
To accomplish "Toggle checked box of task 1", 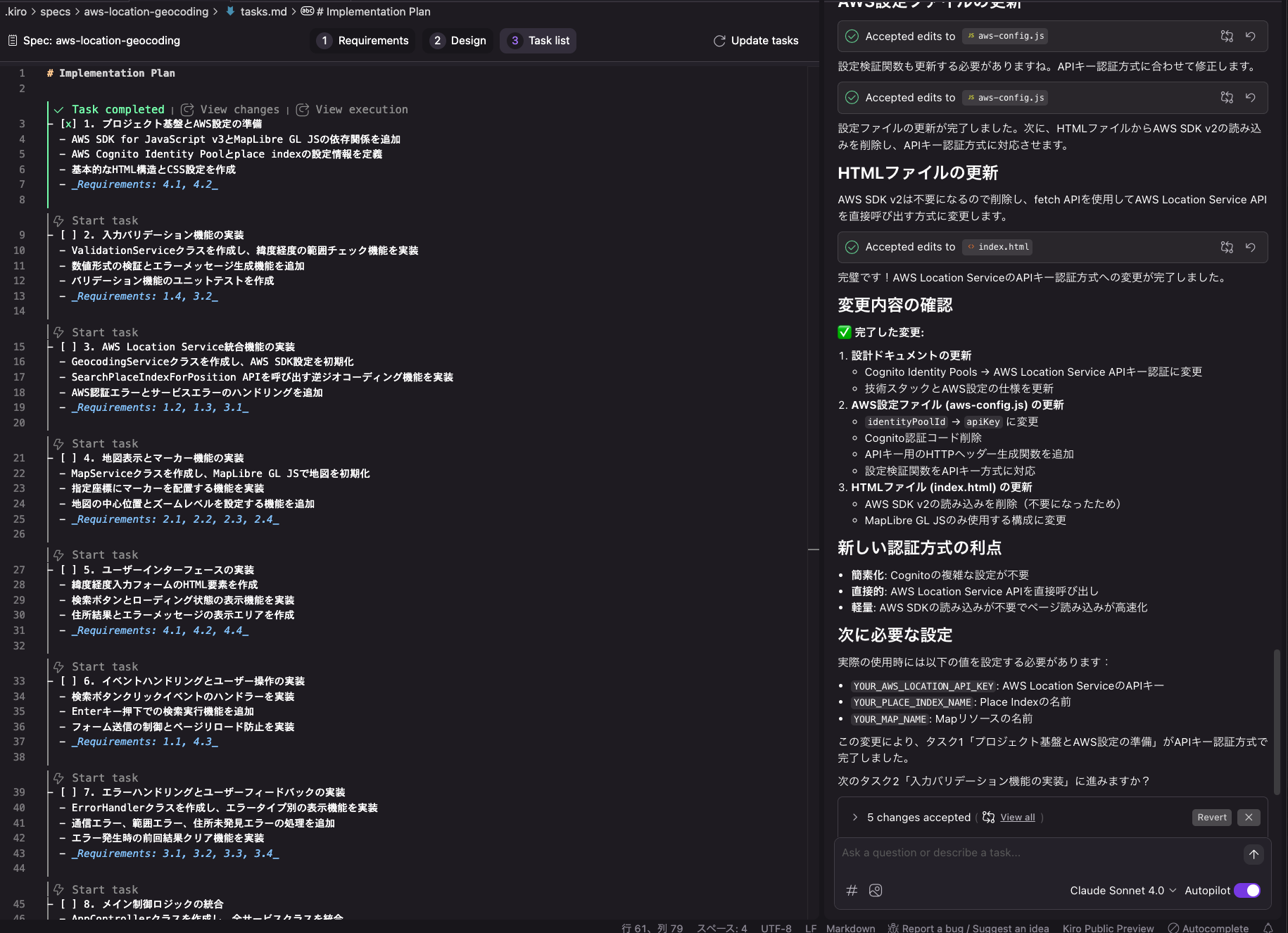I will (x=68, y=124).
